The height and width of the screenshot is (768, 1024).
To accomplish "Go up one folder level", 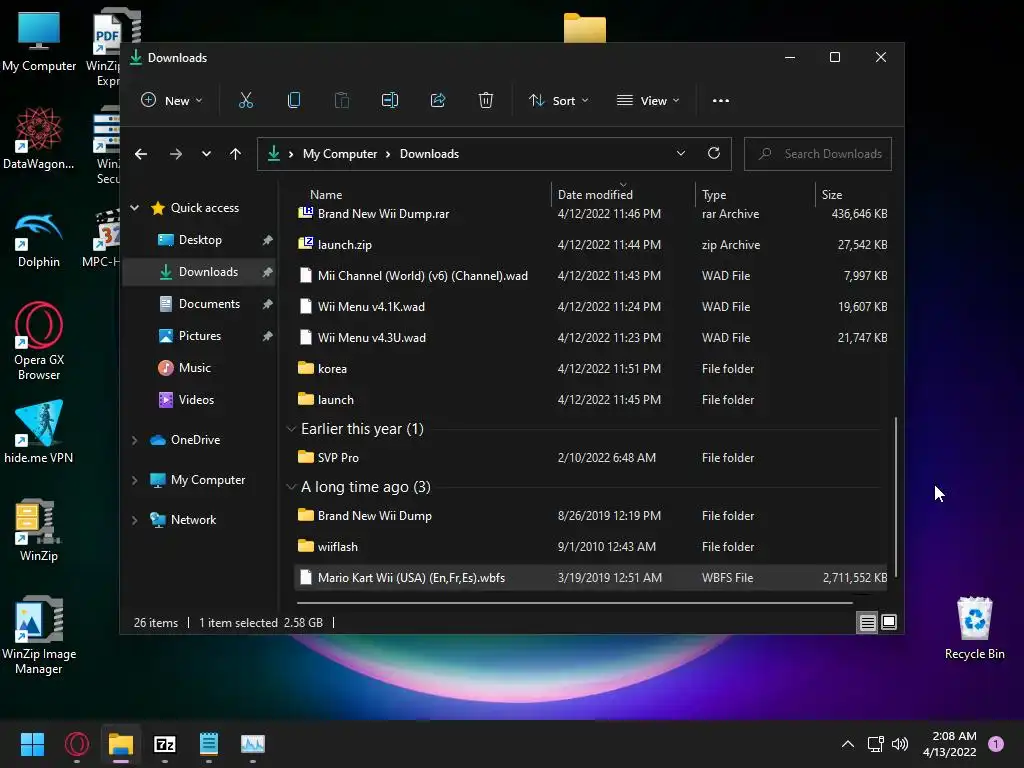I will [x=235, y=154].
